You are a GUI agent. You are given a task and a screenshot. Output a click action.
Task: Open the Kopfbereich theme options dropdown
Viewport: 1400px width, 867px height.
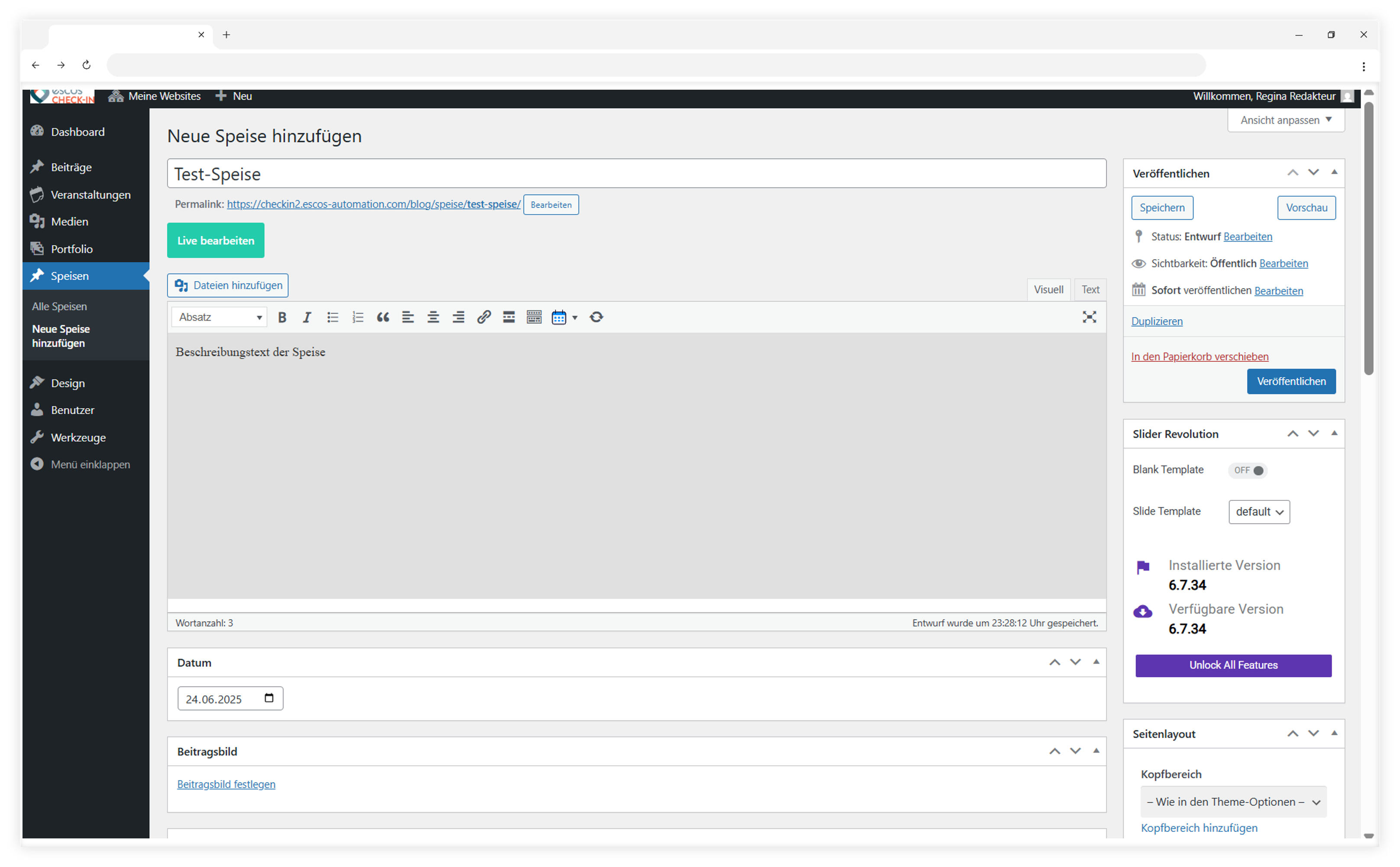tap(1233, 802)
